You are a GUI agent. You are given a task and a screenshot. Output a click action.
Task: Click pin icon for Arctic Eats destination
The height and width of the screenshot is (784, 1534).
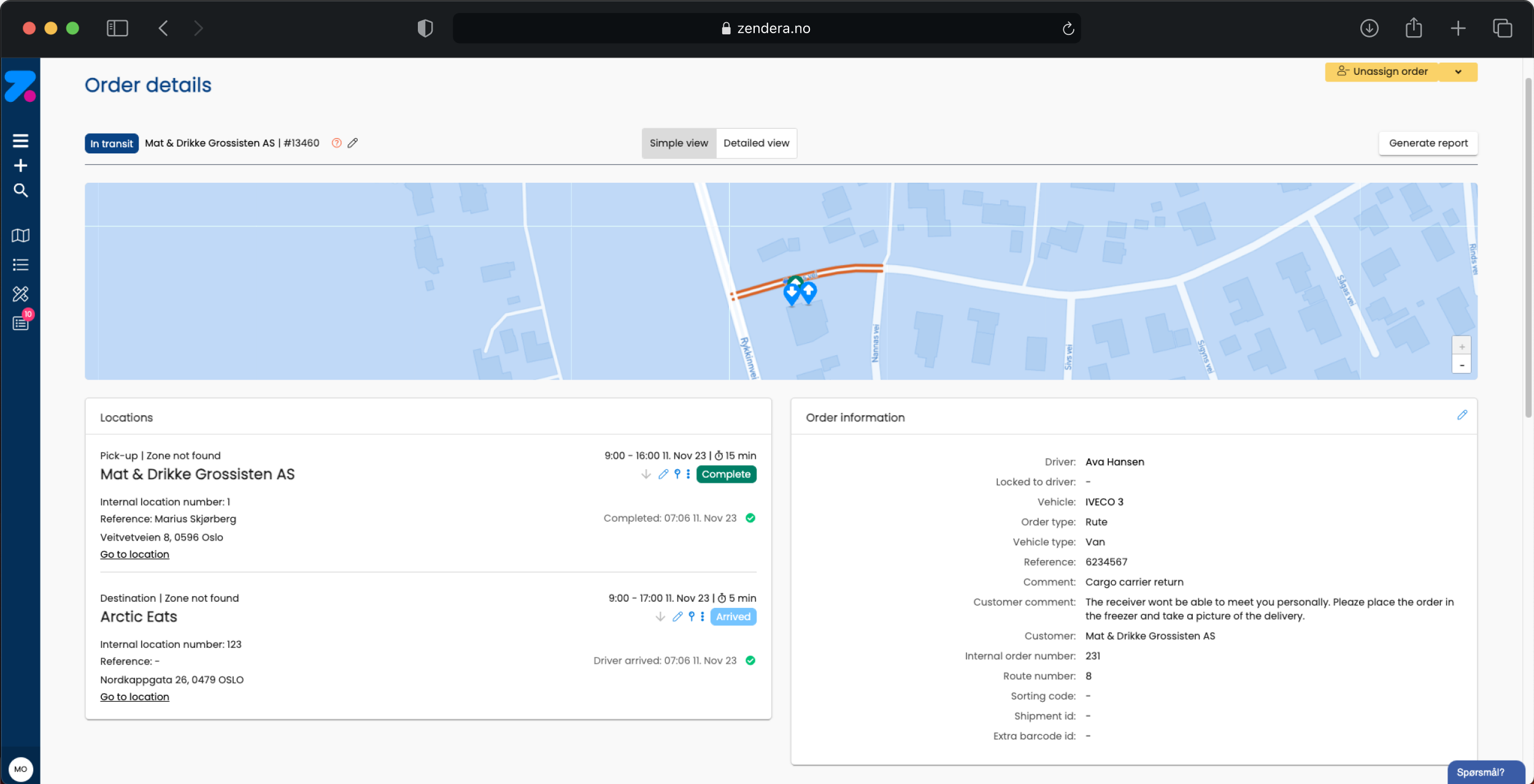[692, 617]
